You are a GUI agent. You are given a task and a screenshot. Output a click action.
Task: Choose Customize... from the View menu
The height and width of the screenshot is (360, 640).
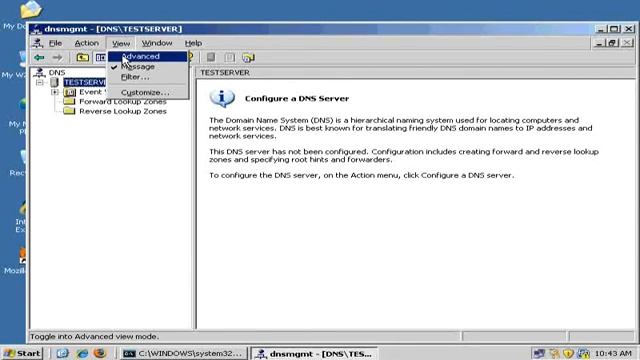[x=148, y=93]
